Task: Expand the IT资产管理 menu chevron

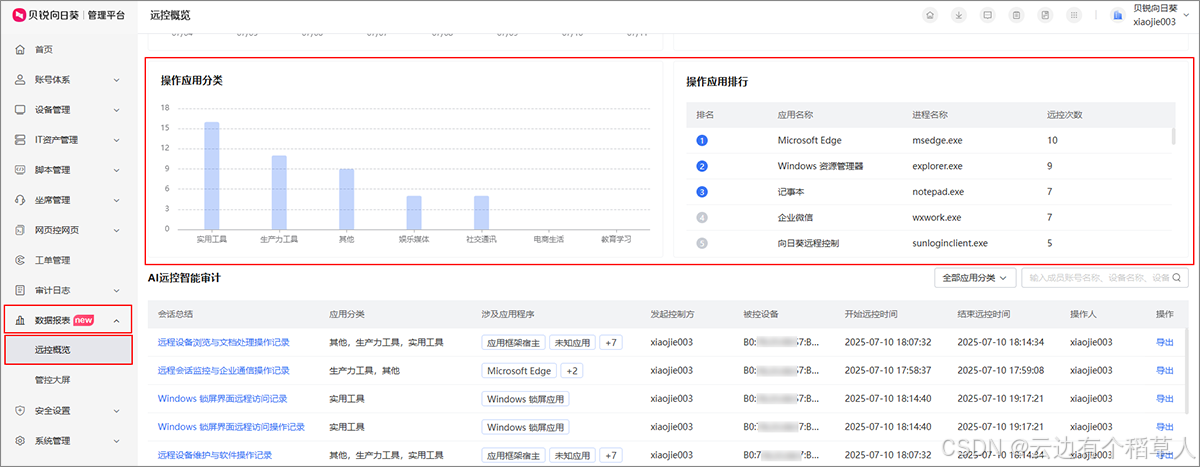Action: pos(116,139)
